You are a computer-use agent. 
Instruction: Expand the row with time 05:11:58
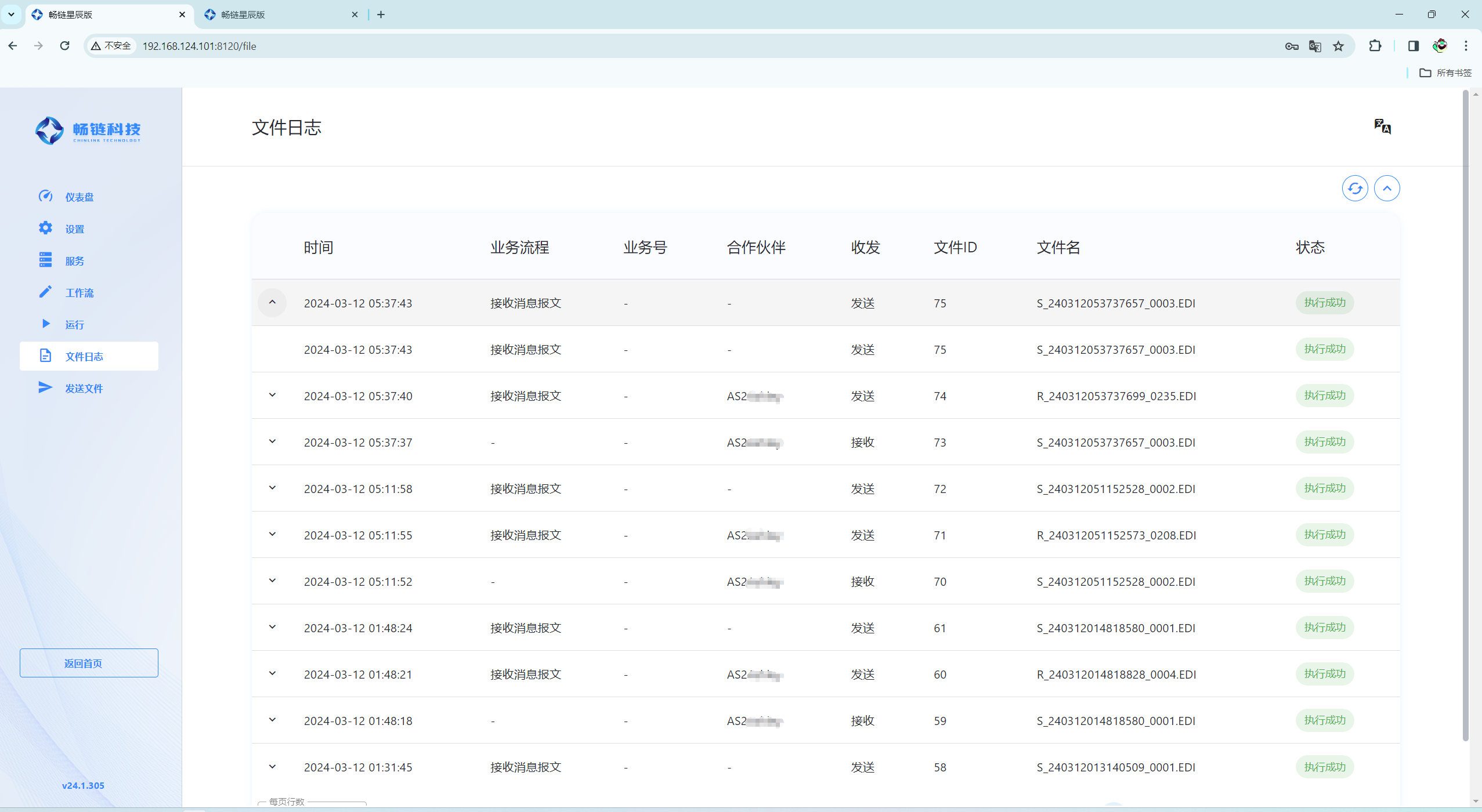pyautogui.click(x=272, y=488)
